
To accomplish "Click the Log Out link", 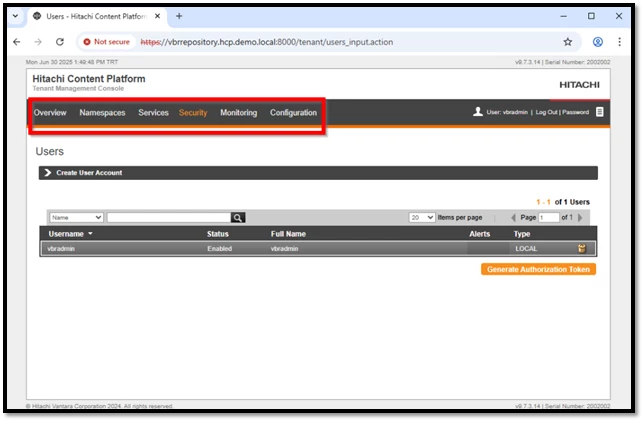I will coord(546,112).
